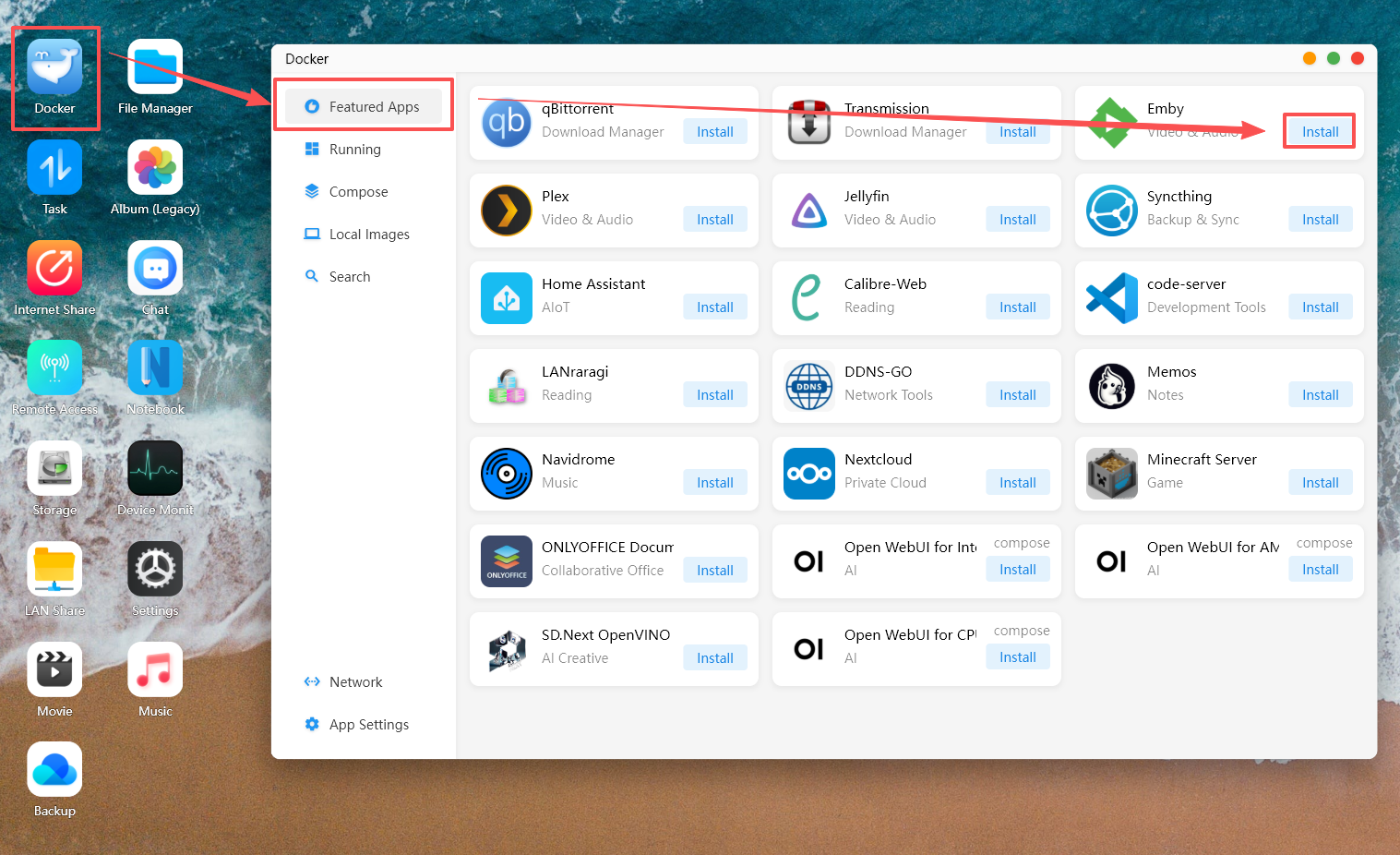Click the Minecraft Server app icon
The width and height of the screenshot is (1400, 855).
coord(1112,474)
